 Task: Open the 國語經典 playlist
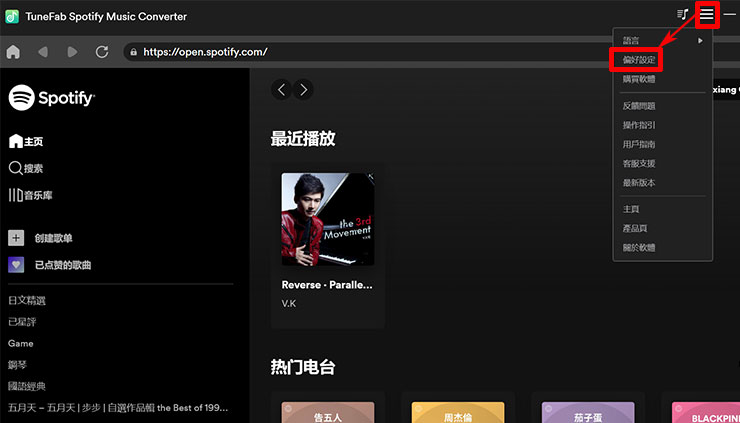click(27, 386)
